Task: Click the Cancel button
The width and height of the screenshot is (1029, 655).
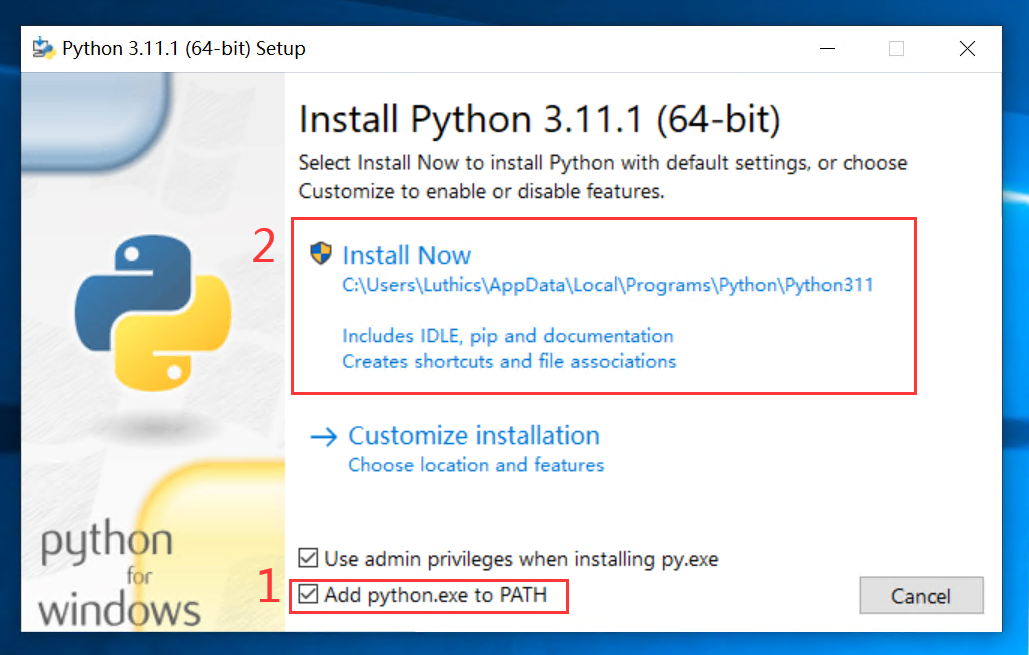Action: [921, 595]
